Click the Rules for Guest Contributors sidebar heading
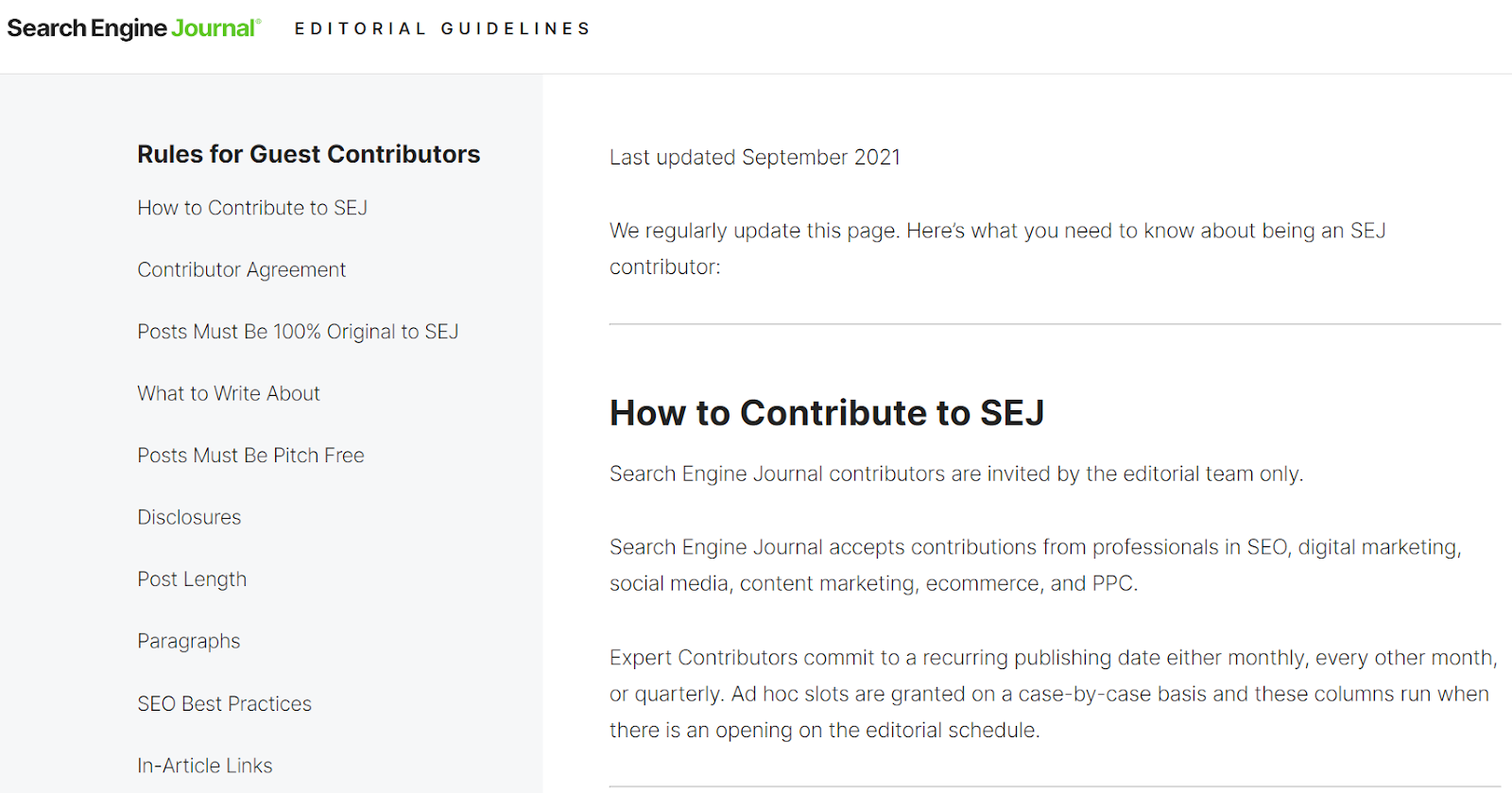The image size is (1512, 793). (x=308, y=154)
